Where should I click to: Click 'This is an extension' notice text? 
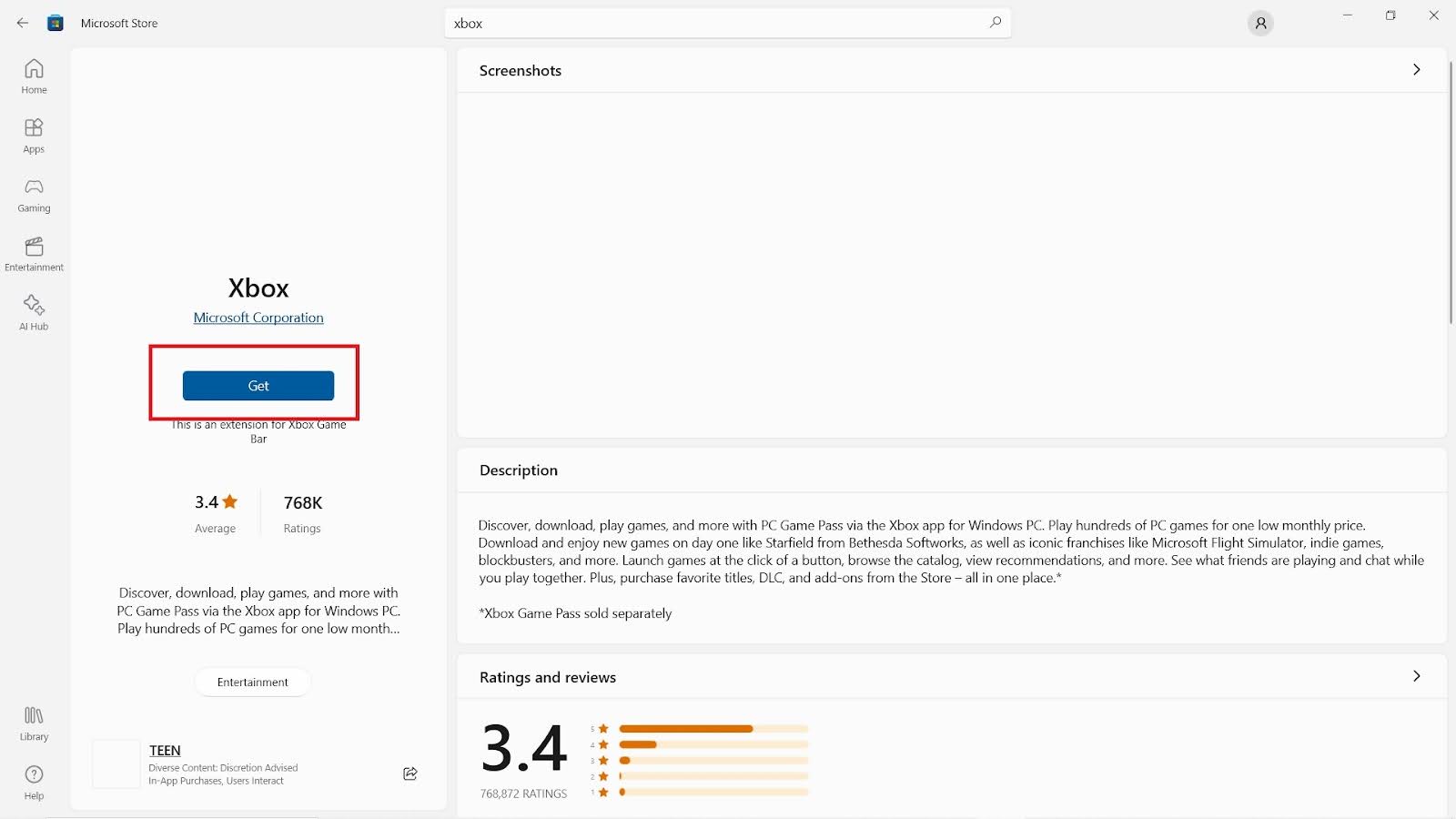click(258, 431)
